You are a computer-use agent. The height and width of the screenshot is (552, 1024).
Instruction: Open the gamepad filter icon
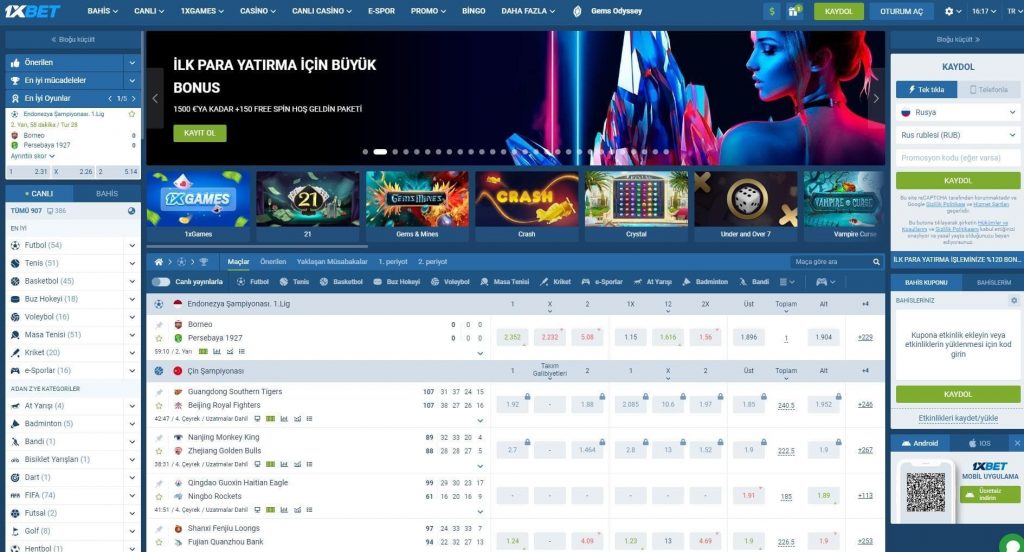coord(822,282)
